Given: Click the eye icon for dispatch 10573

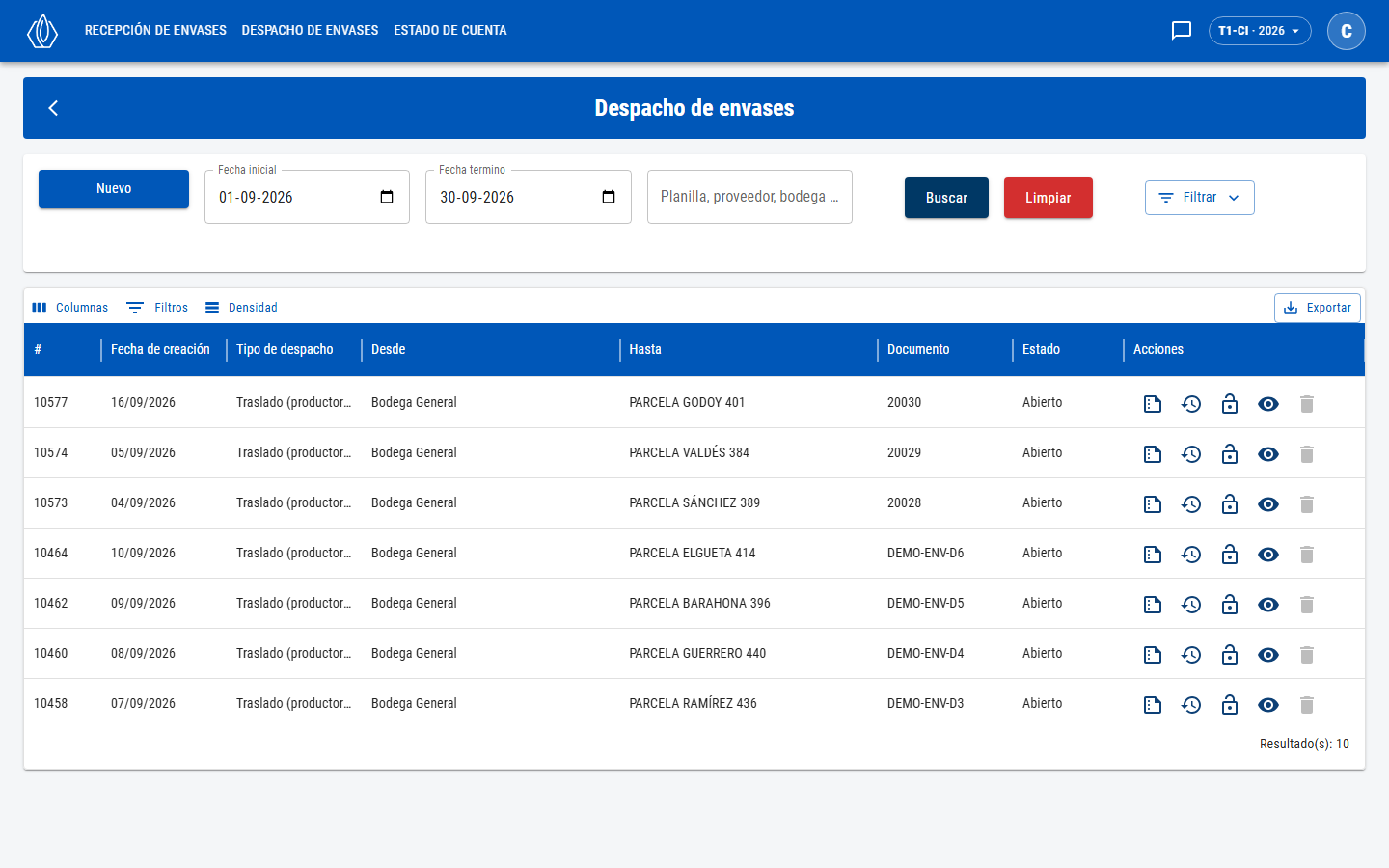Looking at the screenshot, I should click(1268, 504).
